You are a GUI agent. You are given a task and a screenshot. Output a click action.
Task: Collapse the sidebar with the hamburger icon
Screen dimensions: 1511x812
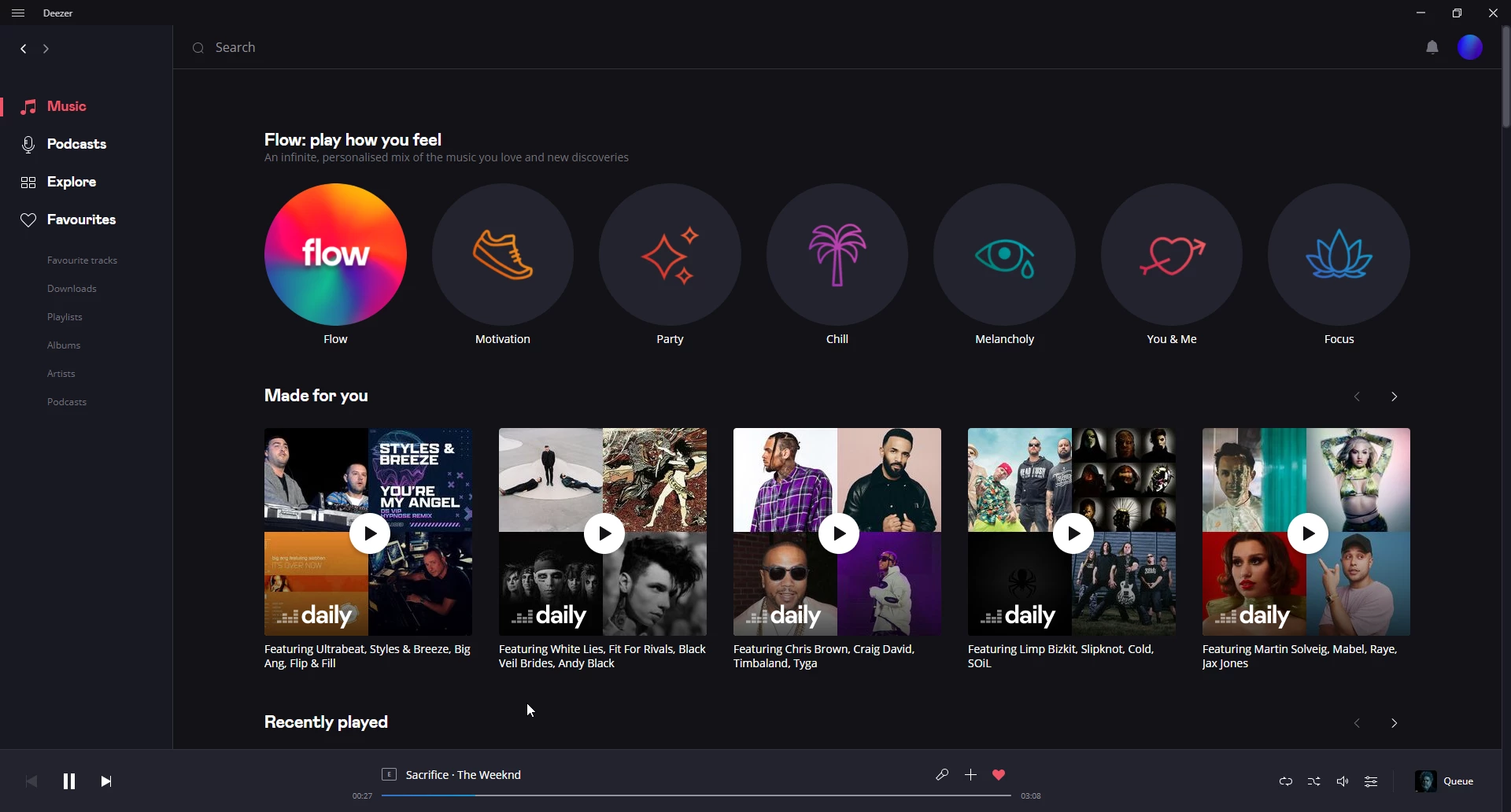[x=17, y=13]
